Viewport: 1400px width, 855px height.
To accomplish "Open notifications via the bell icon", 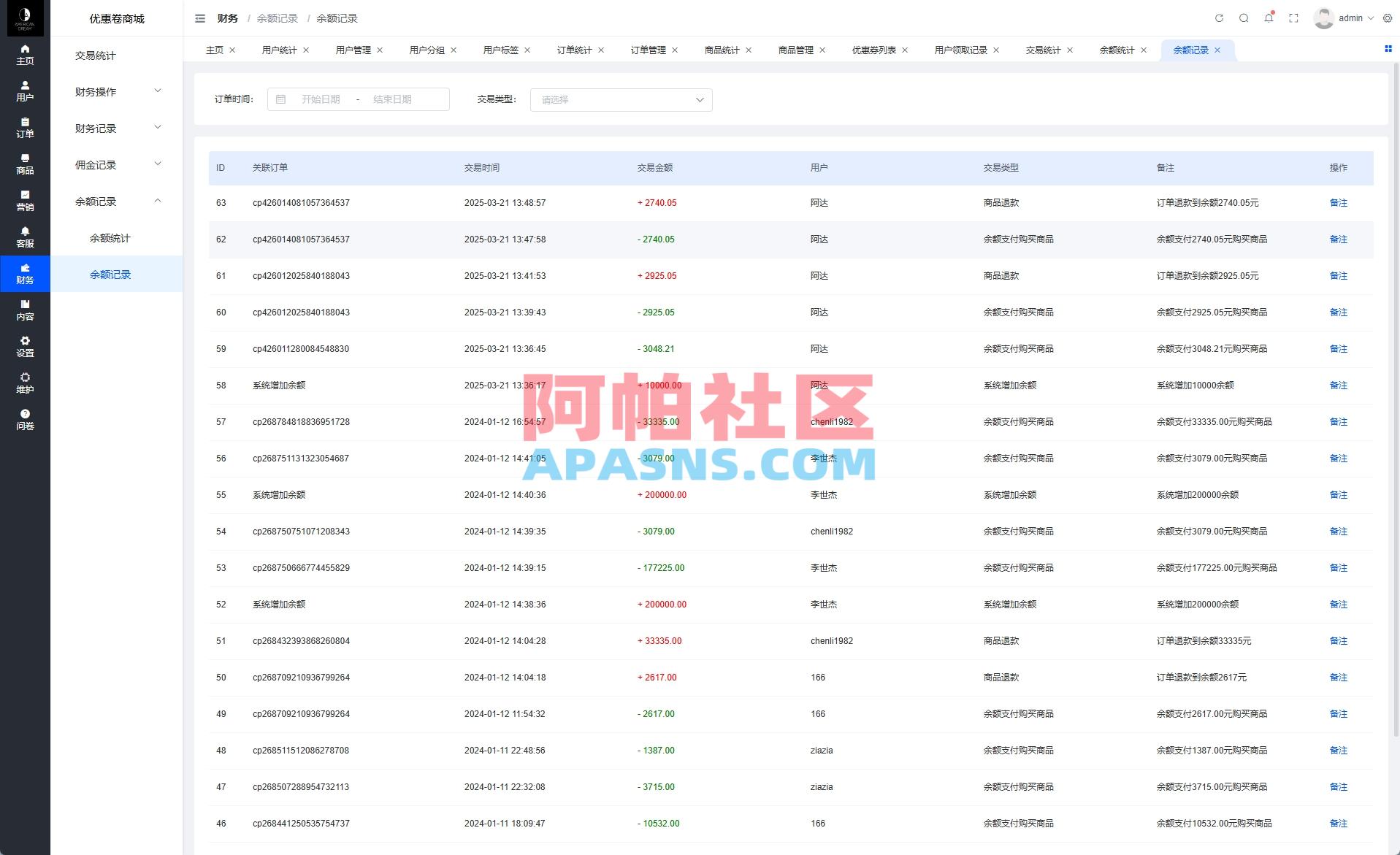I will point(1269,18).
